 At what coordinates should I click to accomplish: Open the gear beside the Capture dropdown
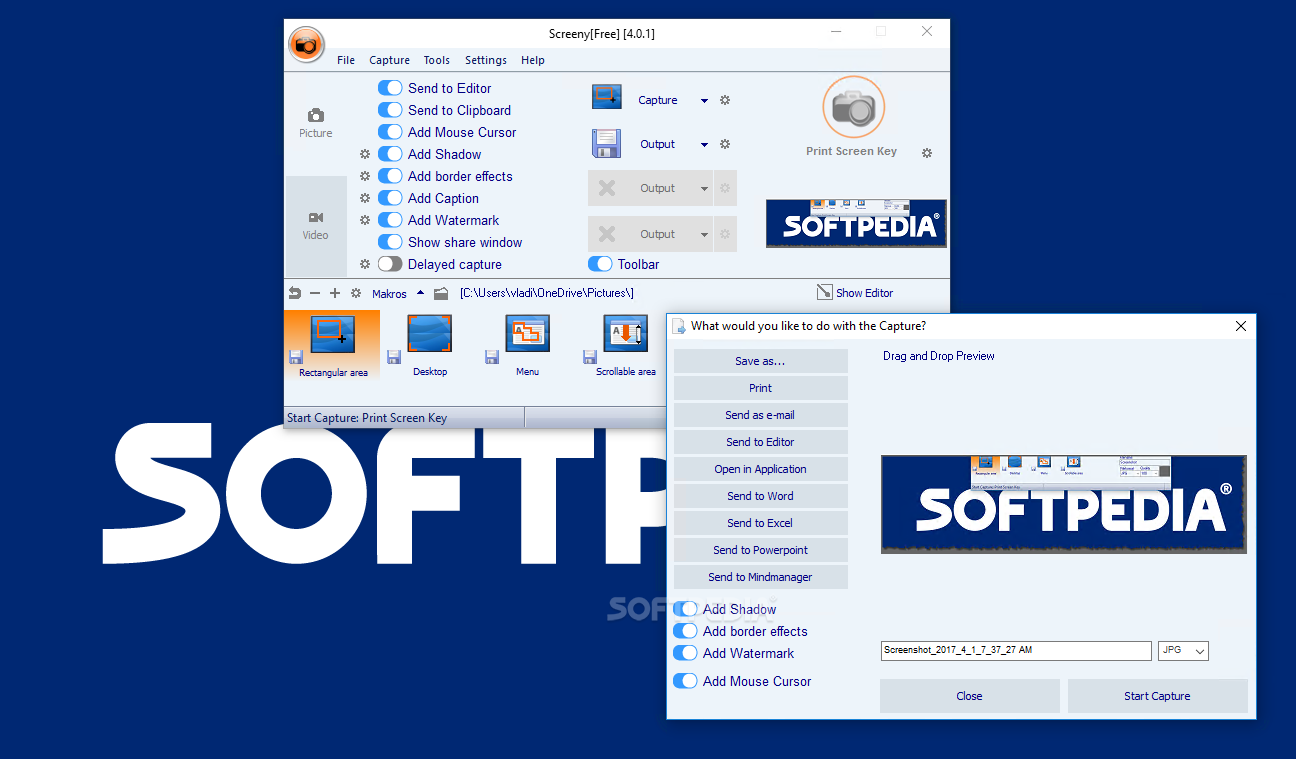[725, 100]
